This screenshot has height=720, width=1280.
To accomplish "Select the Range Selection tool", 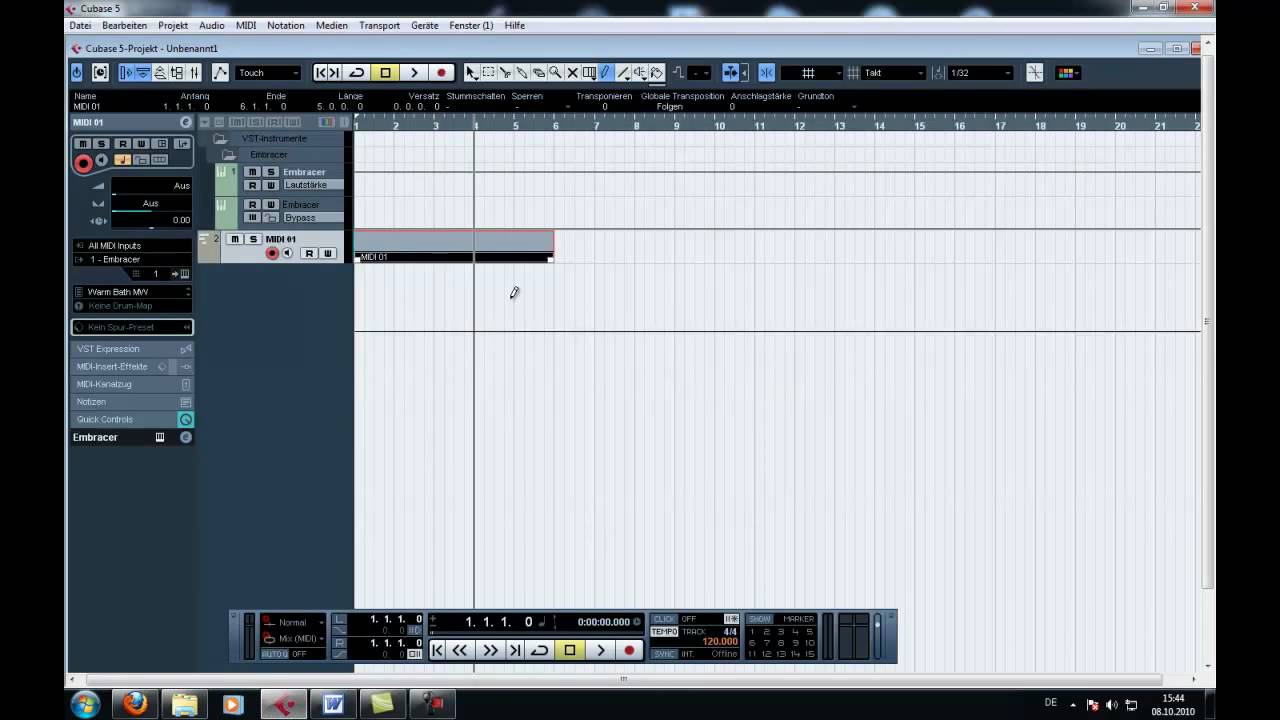I will point(488,72).
